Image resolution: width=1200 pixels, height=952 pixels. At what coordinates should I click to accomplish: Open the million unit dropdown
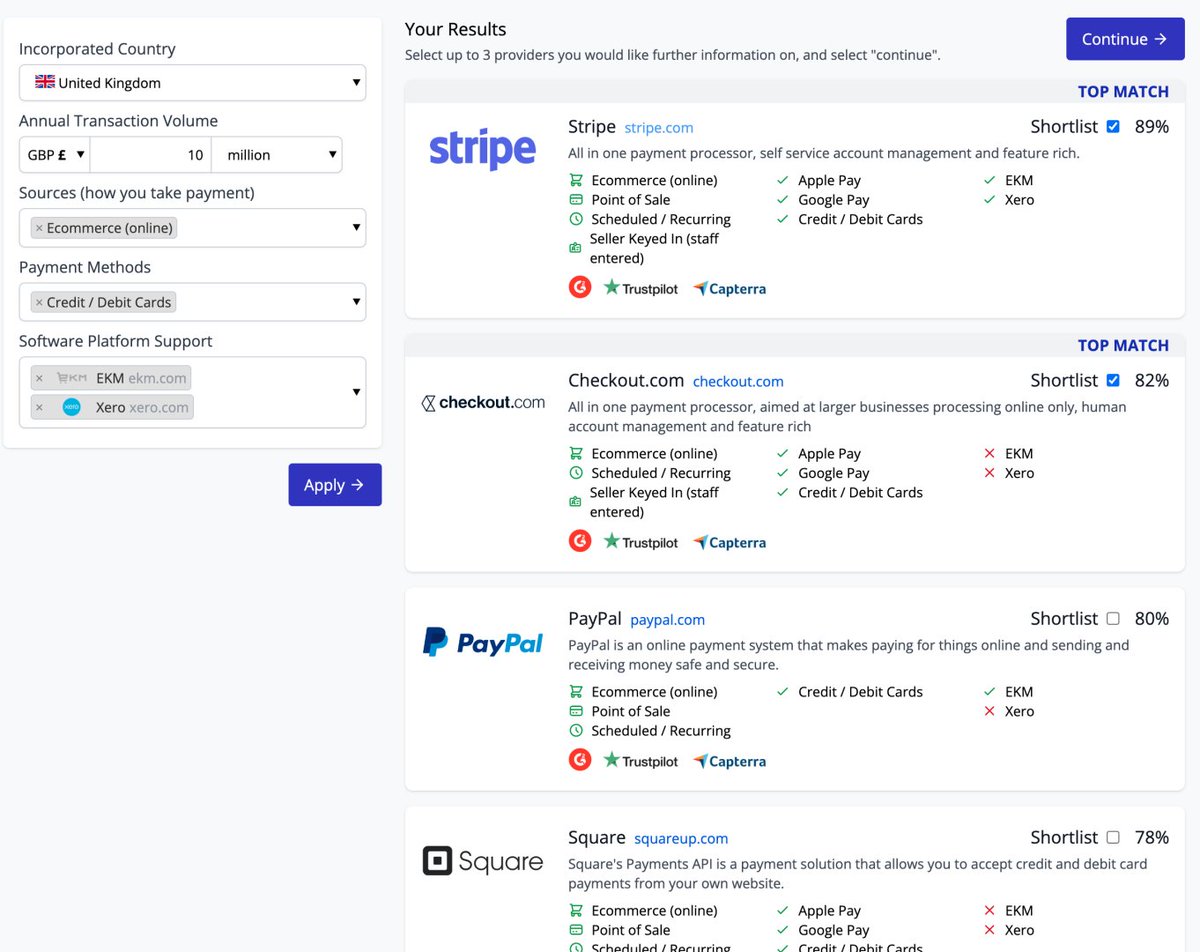coord(277,155)
